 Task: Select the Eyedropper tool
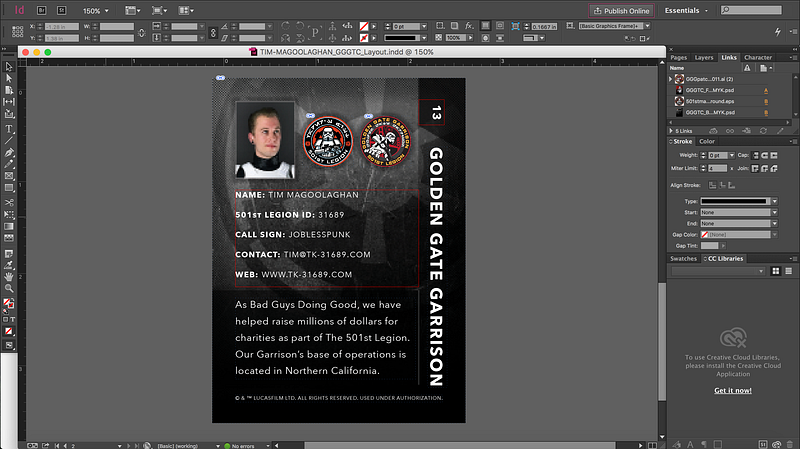point(9,265)
